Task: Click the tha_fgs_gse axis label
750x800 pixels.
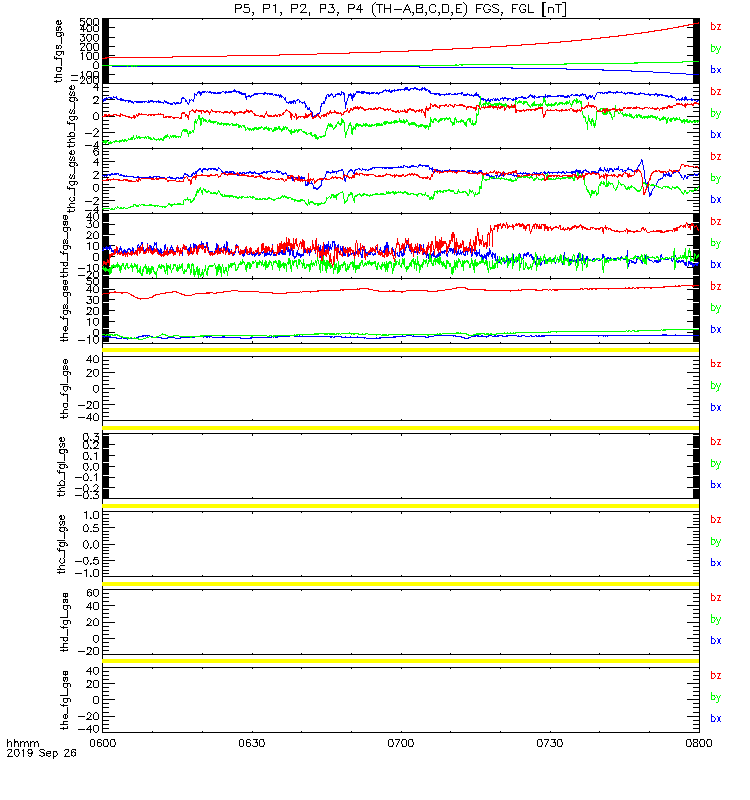Action: pyautogui.click(x=59, y=51)
